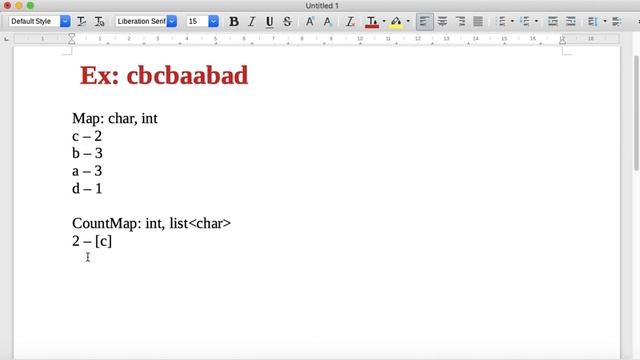Open the line spacing options

tap(593, 21)
